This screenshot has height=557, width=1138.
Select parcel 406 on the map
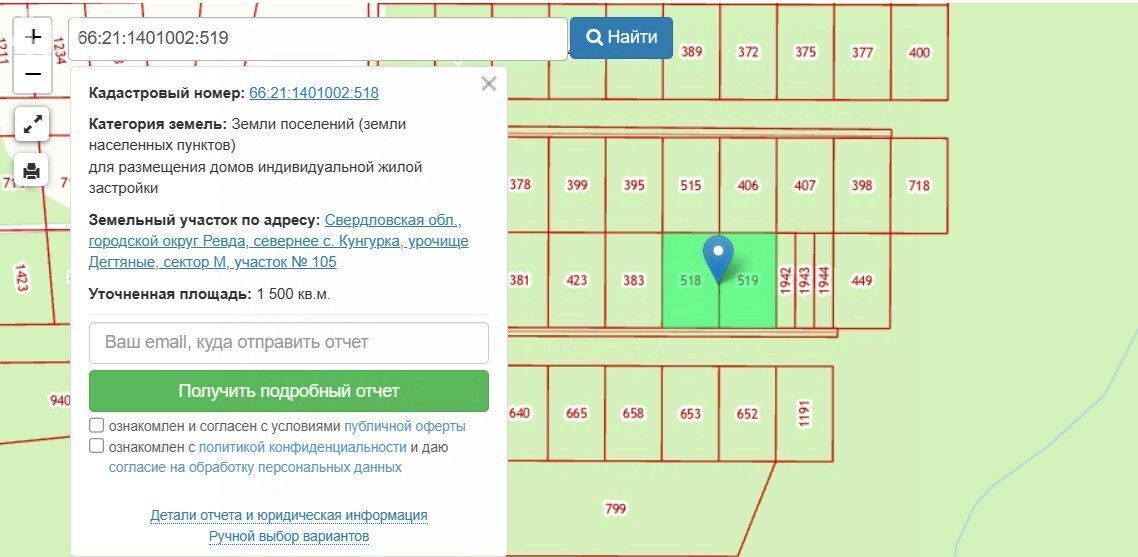[748, 185]
